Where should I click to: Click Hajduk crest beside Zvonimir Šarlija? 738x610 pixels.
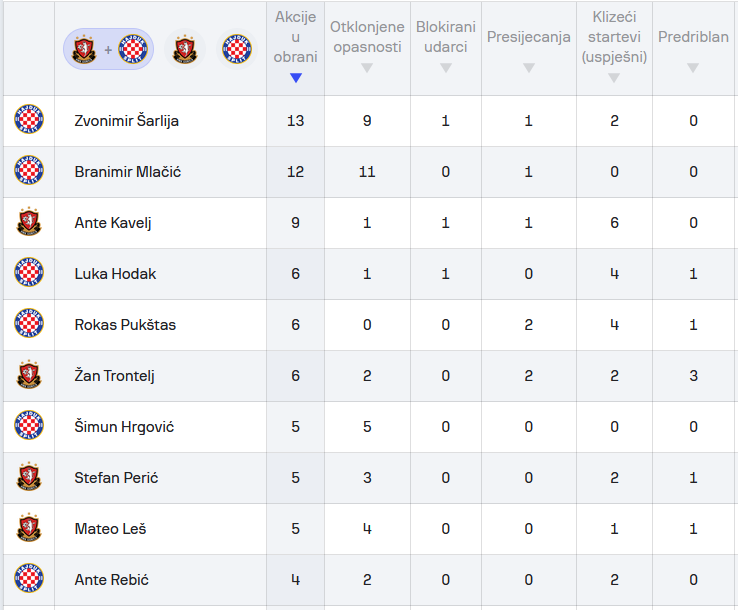tap(29, 121)
